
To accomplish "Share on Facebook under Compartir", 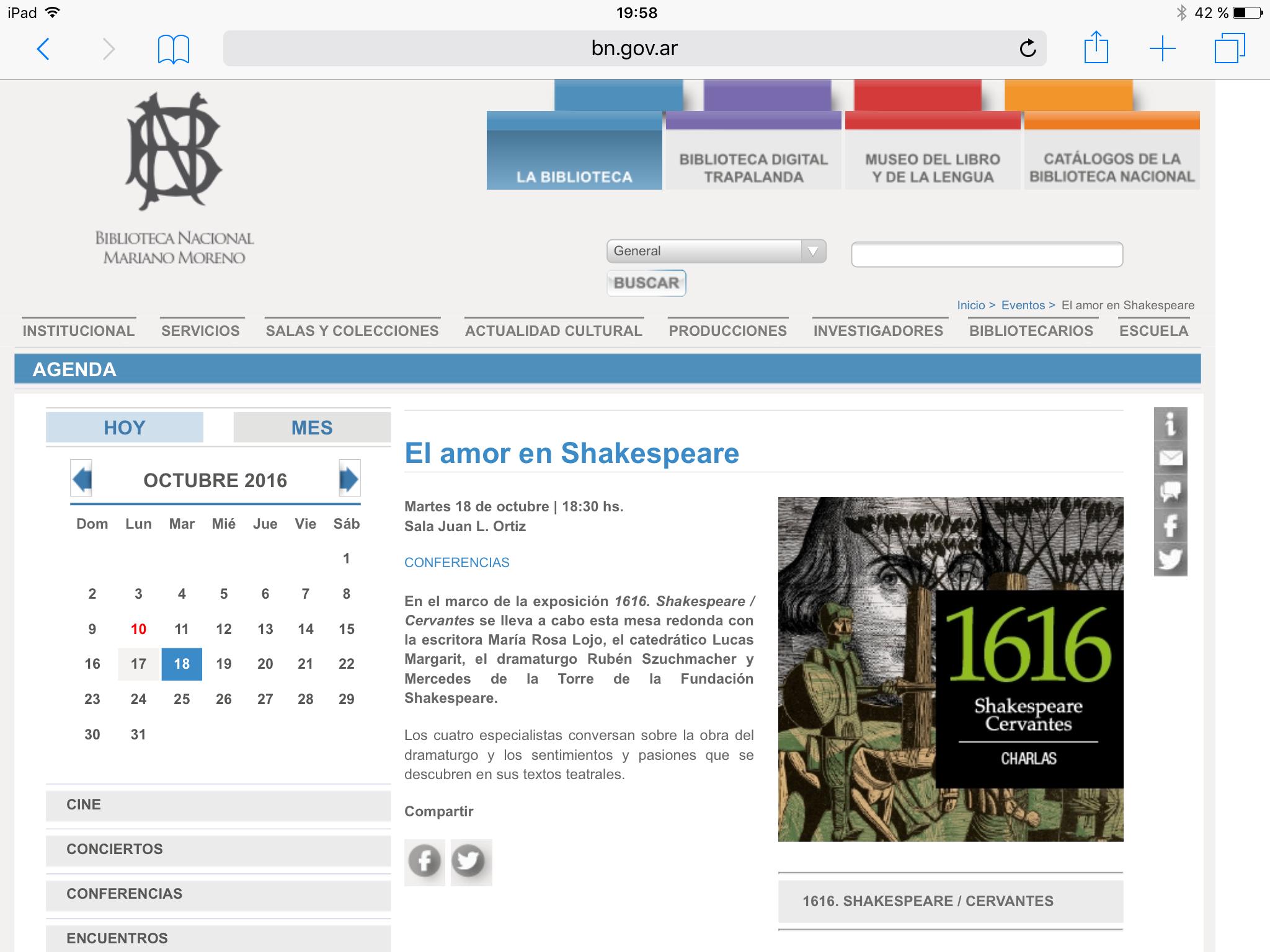I will [x=425, y=862].
